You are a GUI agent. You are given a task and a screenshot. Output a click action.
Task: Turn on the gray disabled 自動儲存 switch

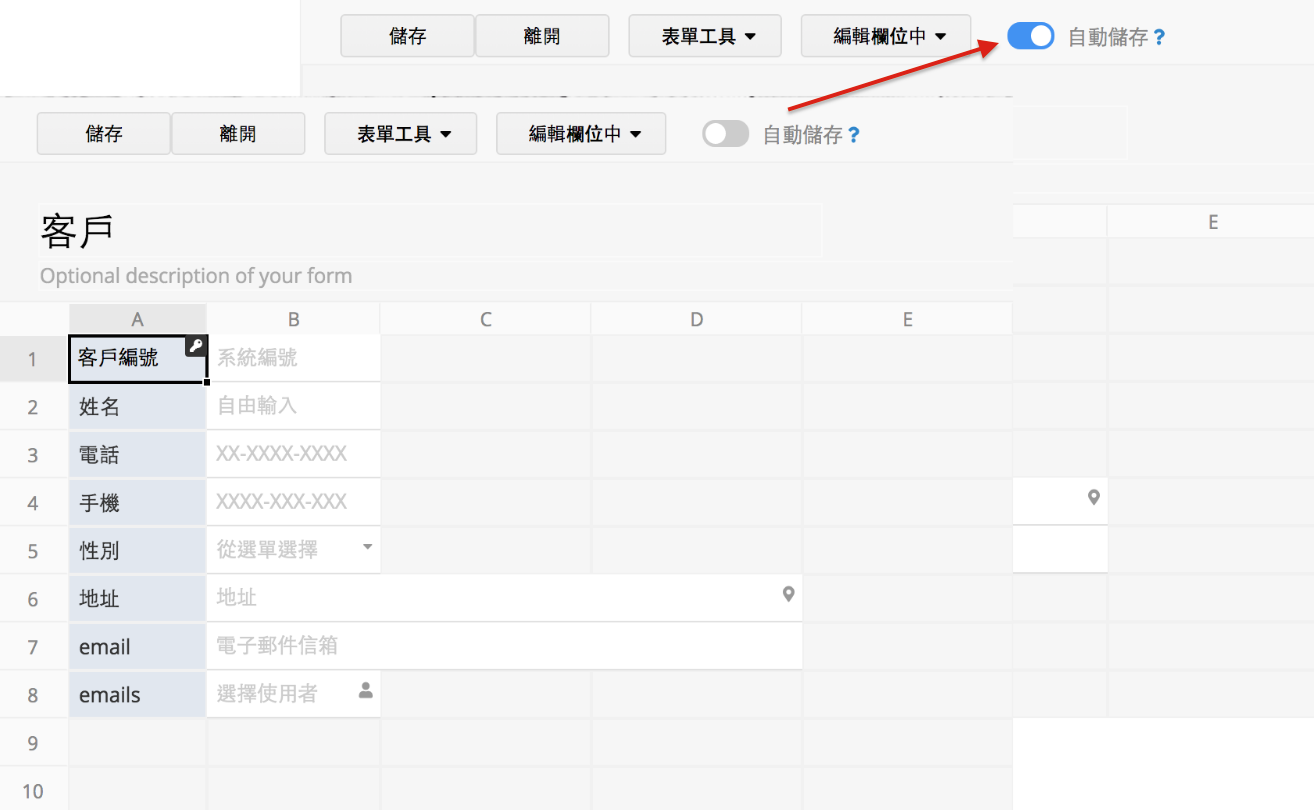pyautogui.click(x=725, y=134)
